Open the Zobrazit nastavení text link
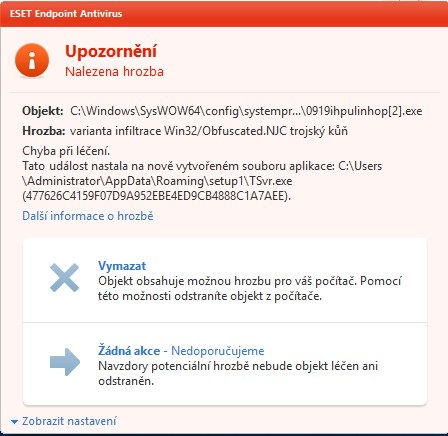This screenshot has width=448, height=436. click(x=69, y=421)
